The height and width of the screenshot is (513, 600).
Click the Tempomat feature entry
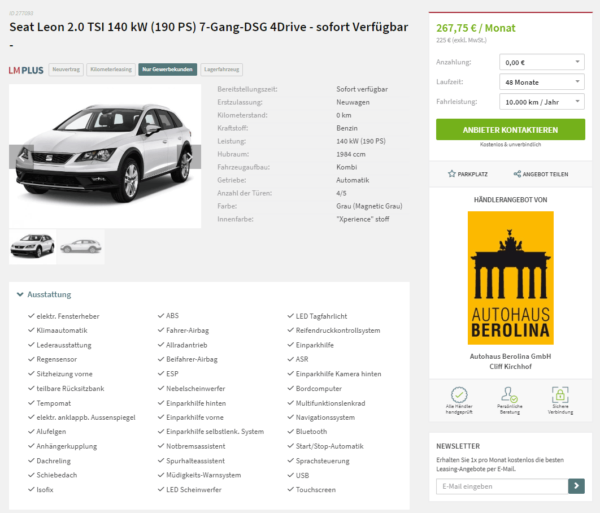(54, 403)
